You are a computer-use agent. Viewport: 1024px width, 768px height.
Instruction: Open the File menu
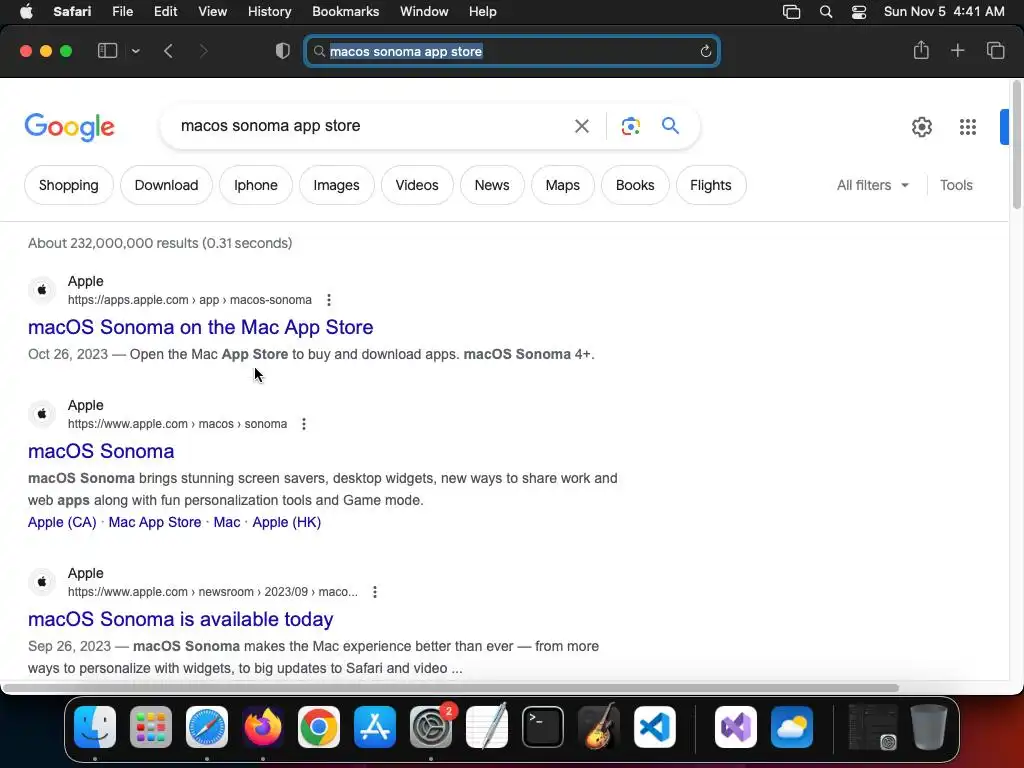point(122,11)
